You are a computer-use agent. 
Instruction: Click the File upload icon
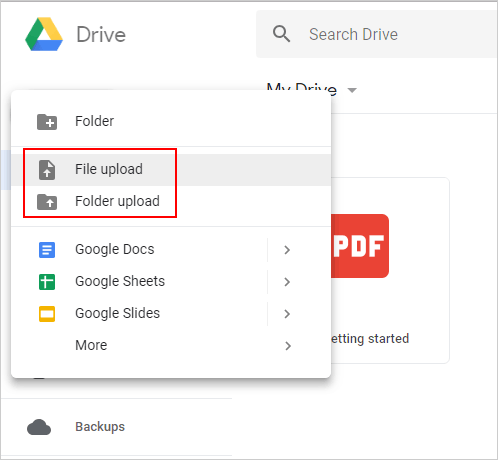tap(47, 170)
